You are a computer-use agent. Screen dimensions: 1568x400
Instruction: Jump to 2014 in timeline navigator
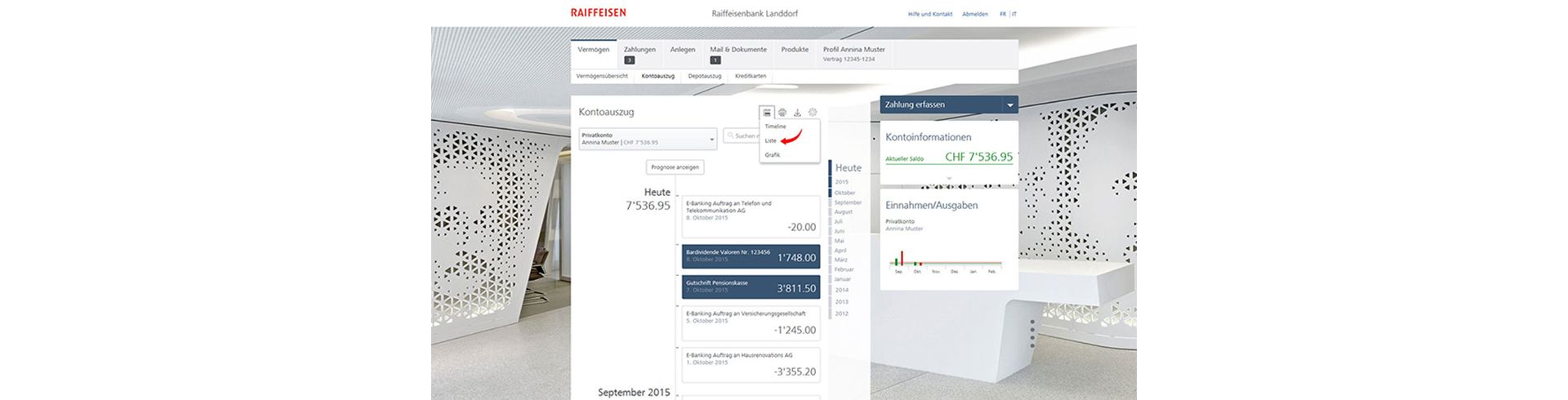tap(841, 290)
